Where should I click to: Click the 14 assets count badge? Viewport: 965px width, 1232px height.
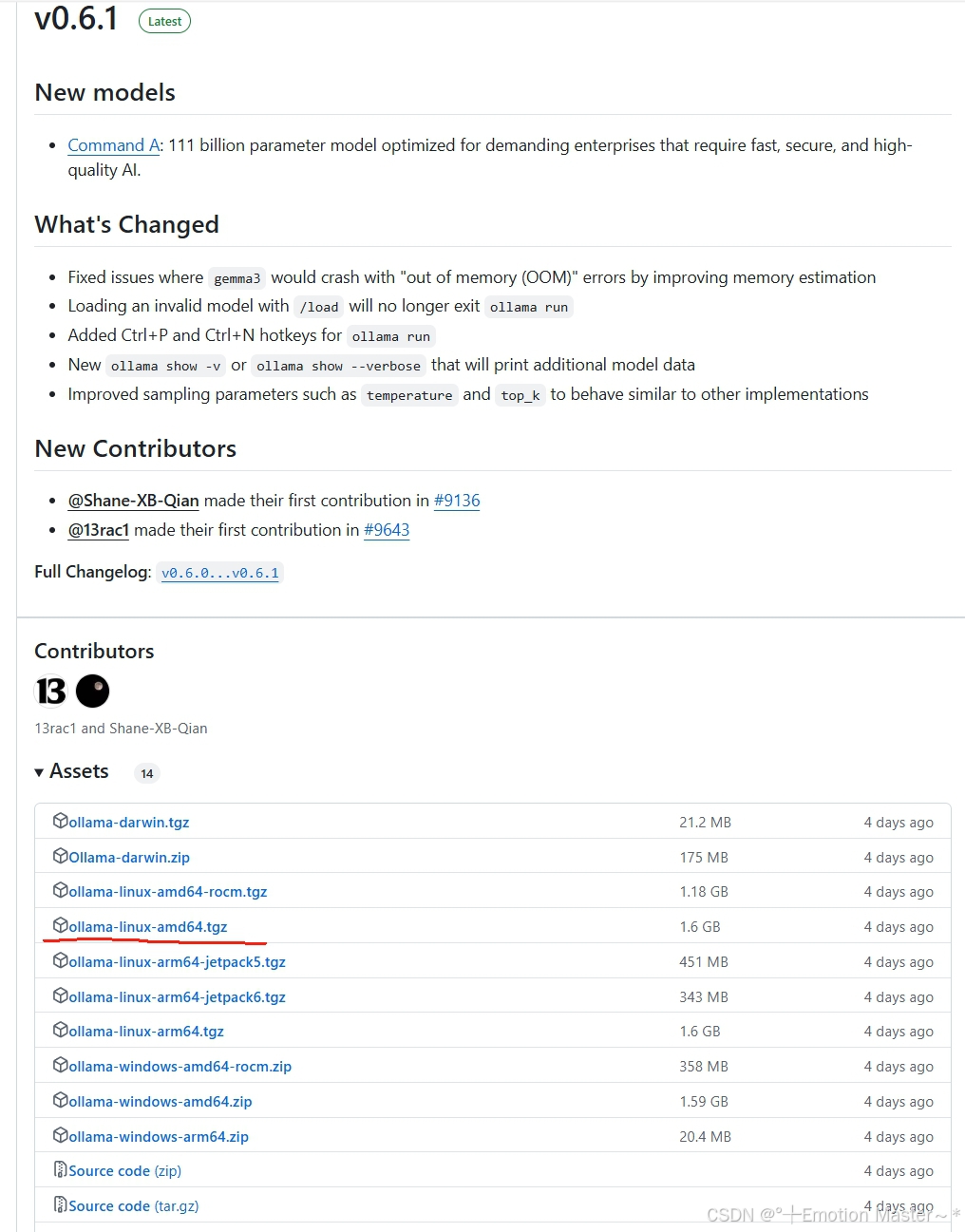coord(146,773)
